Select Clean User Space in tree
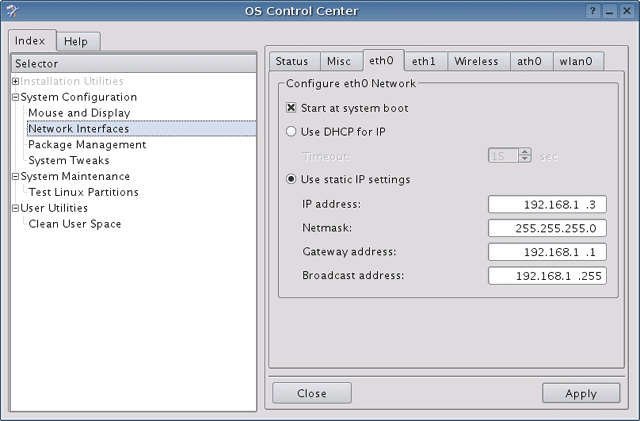640x421 pixels. click(75, 224)
